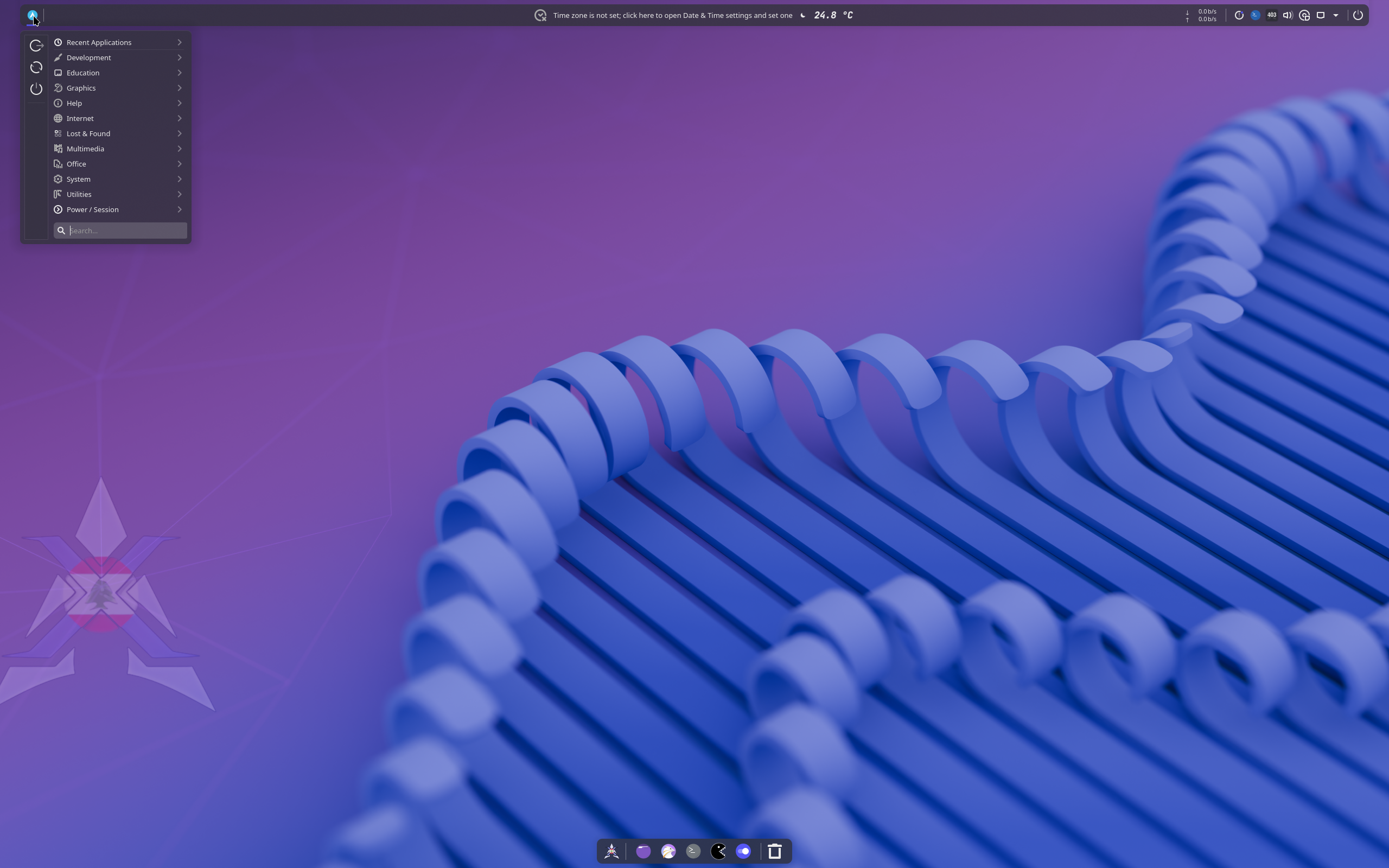Click the moon weather icon in the panel
This screenshot has height=868, width=1389.
803,16
